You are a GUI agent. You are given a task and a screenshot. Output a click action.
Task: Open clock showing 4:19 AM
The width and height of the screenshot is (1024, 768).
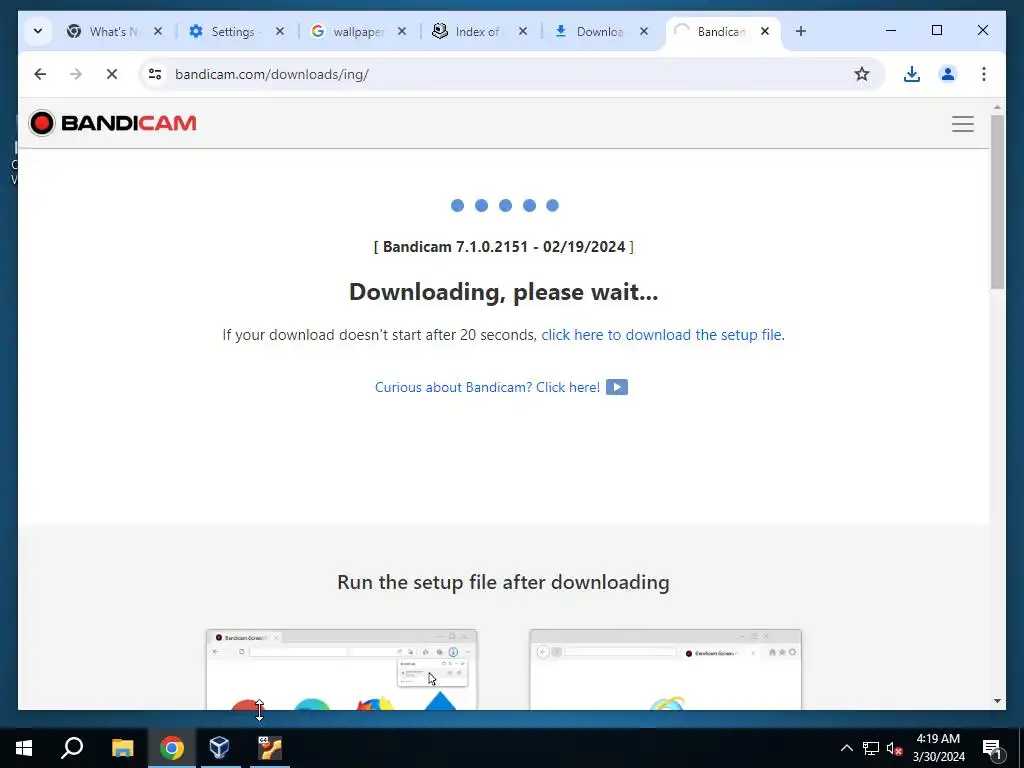[938, 748]
